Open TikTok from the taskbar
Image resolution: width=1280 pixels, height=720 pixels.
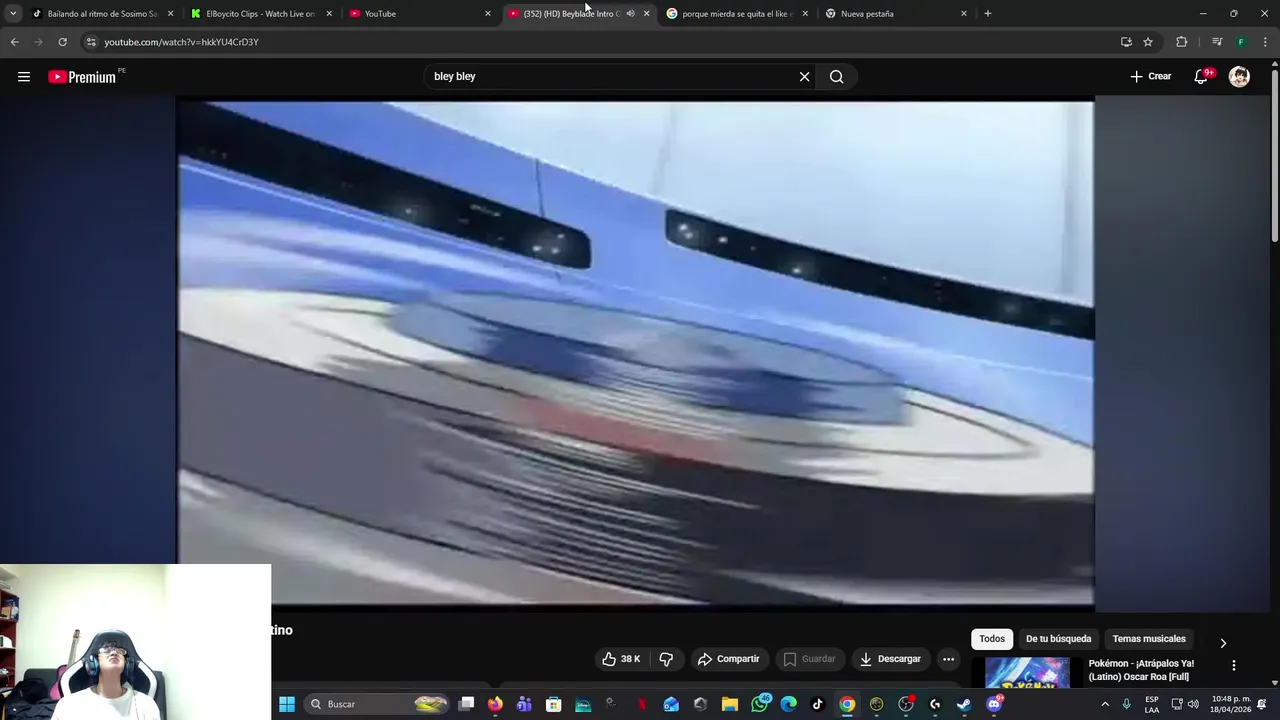[x=818, y=704]
